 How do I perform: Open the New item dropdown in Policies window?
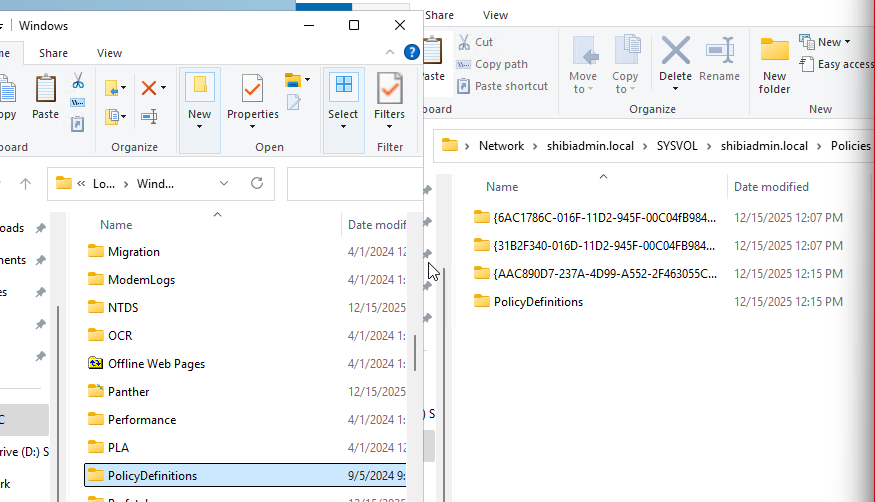(825, 42)
